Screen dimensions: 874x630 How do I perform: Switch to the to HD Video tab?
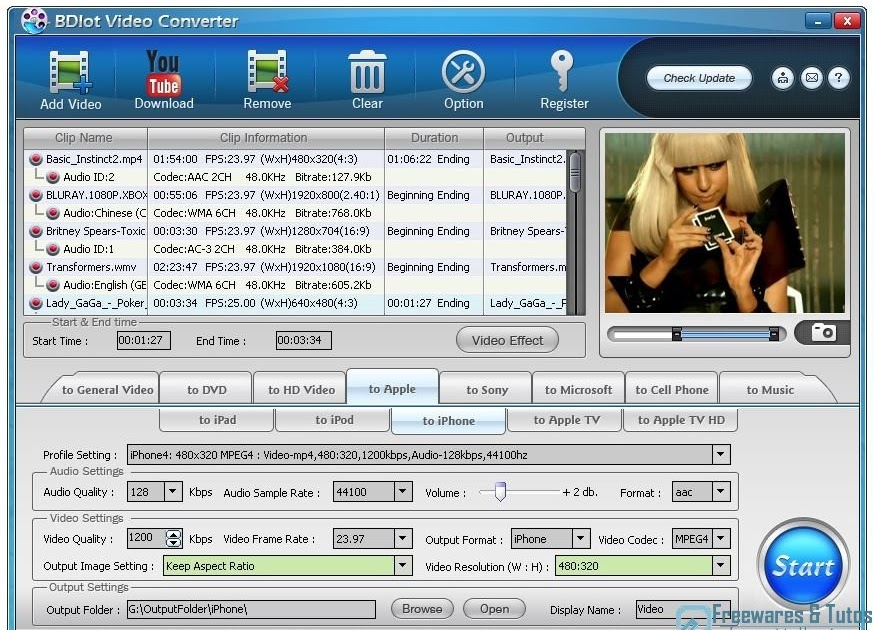[x=301, y=389]
